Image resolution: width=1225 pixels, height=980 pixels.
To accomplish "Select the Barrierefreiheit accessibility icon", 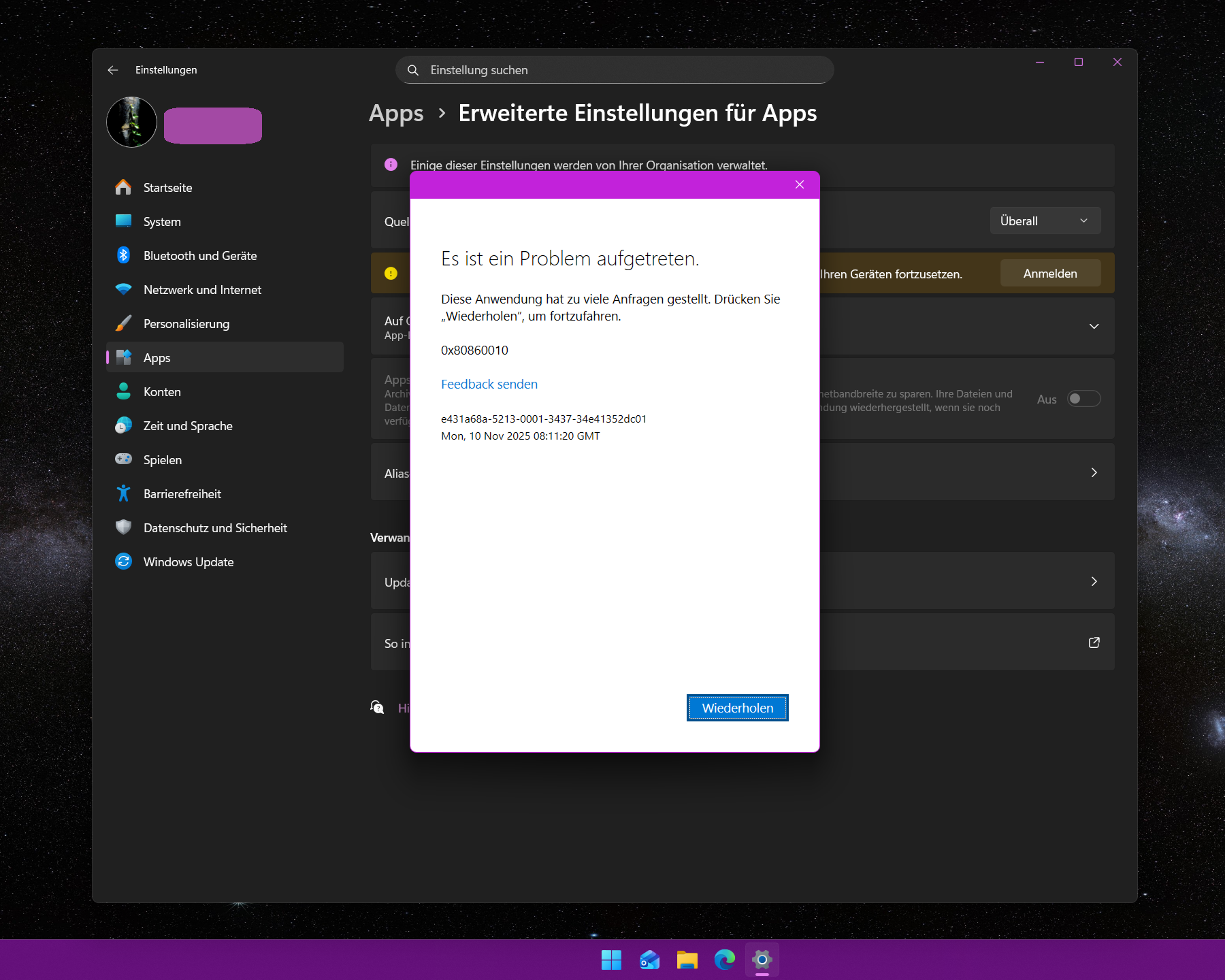I will tap(123, 493).
